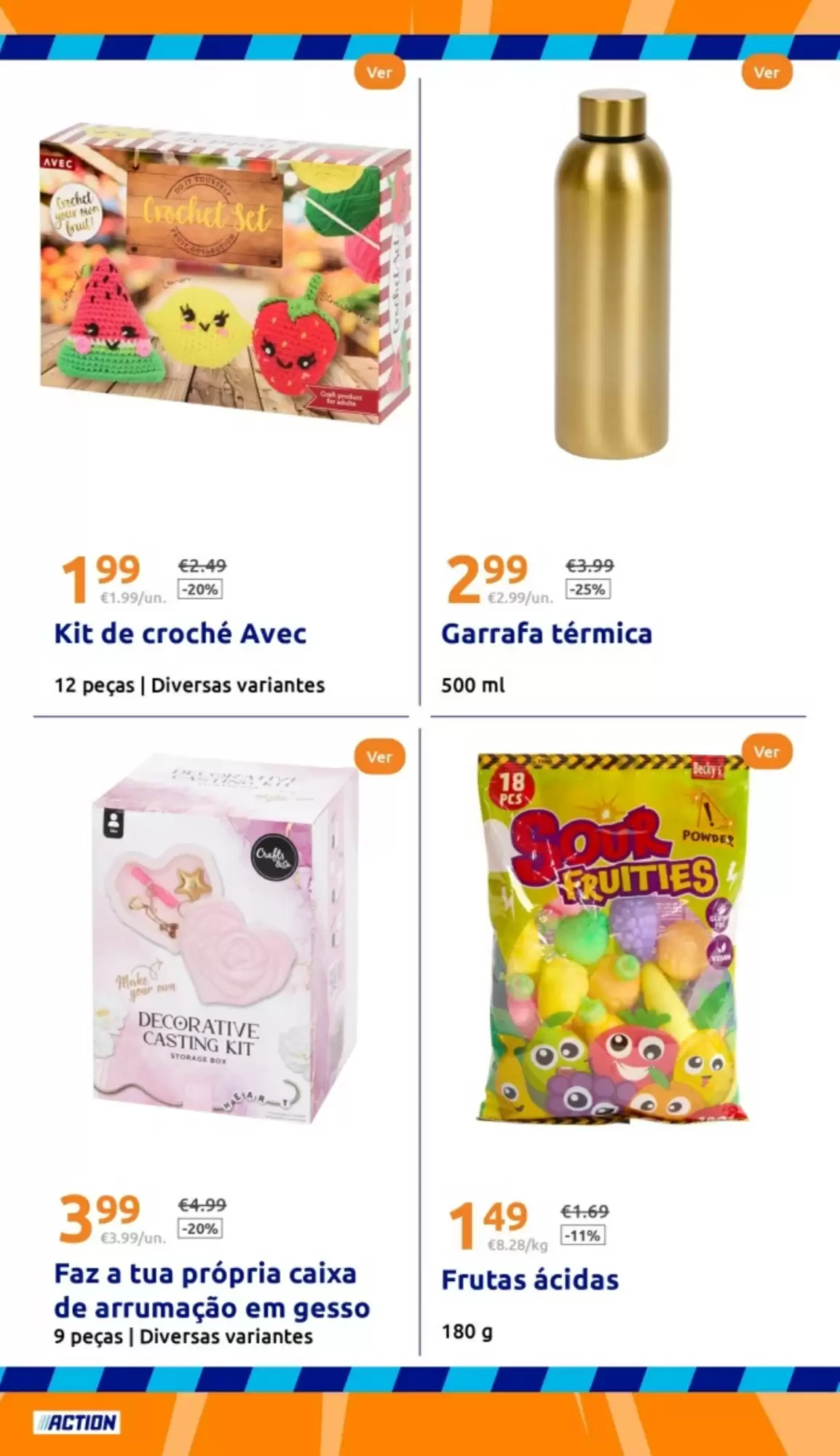This screenshot has height=1456, width=840.
Task: Select the gold thermal bottle image
Action: [x=611, y=274]
